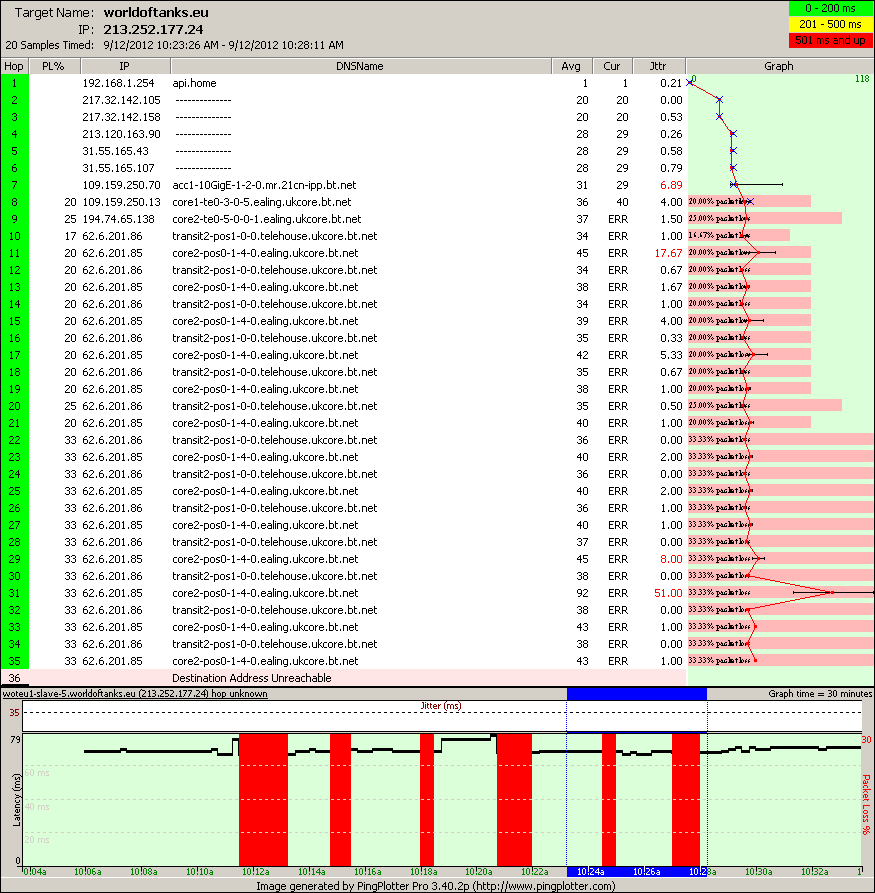The image size is (875, 893).
Task: Click the Hop column header
Action: 14,66
